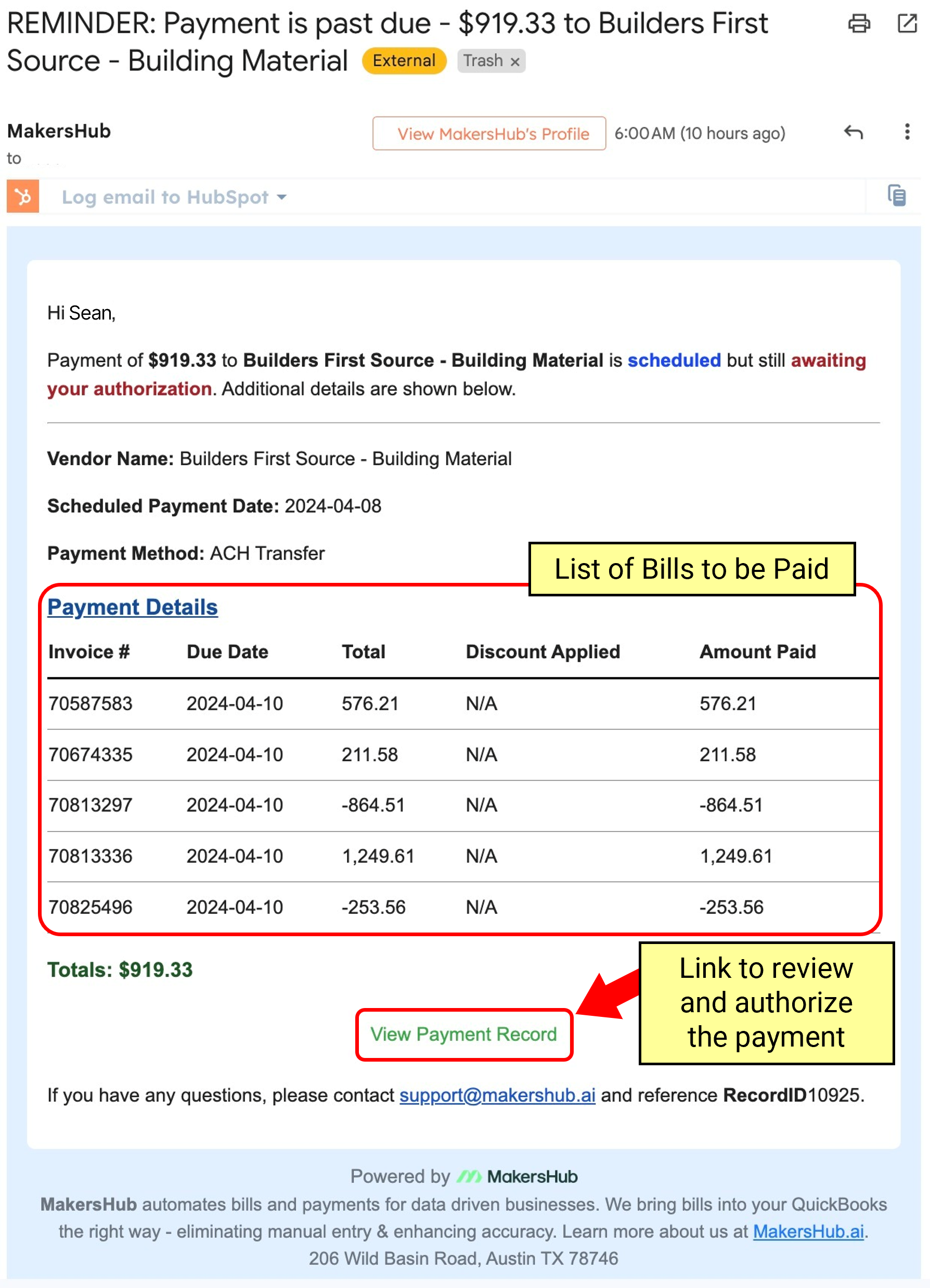Print this email with the printer icon
930x1288 pixels.
(x=859, y=23)
